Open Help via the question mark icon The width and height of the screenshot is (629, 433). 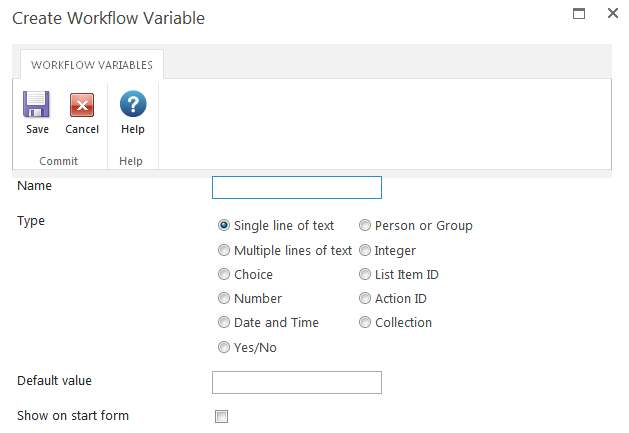click(132, 105)
